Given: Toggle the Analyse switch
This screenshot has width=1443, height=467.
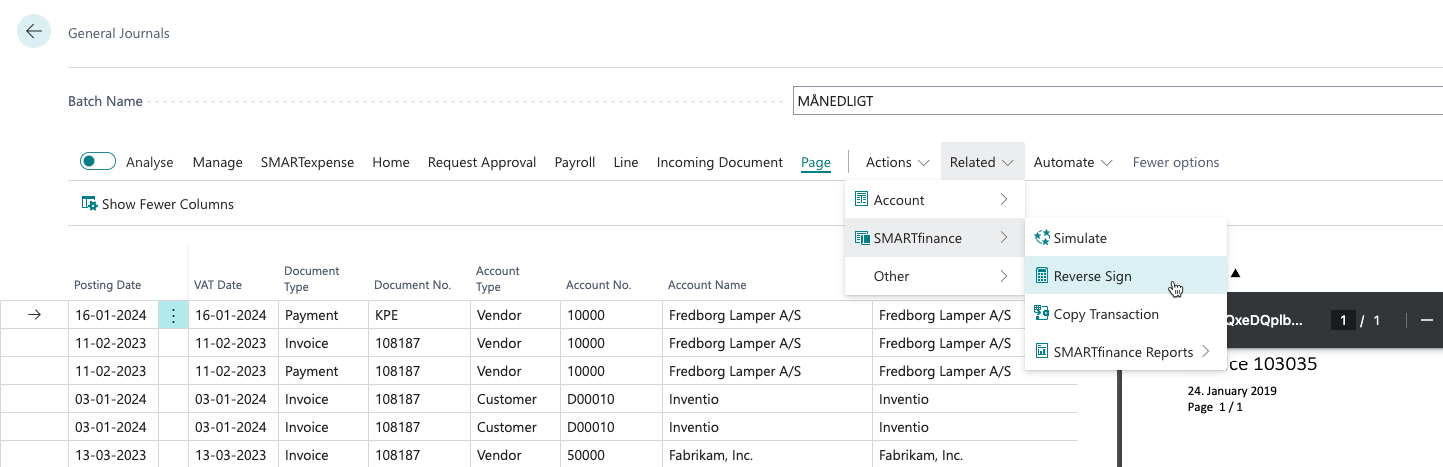Looking at the screenshot, I should [98, 162].
